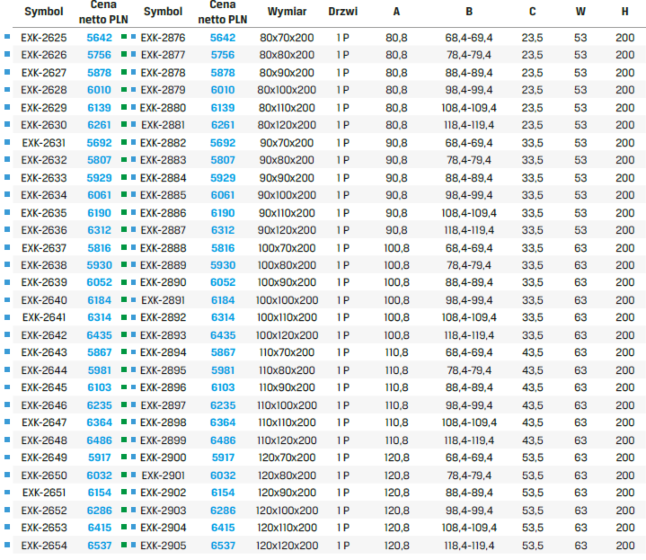Click symbol EXK-2651

tap(44, 492)
